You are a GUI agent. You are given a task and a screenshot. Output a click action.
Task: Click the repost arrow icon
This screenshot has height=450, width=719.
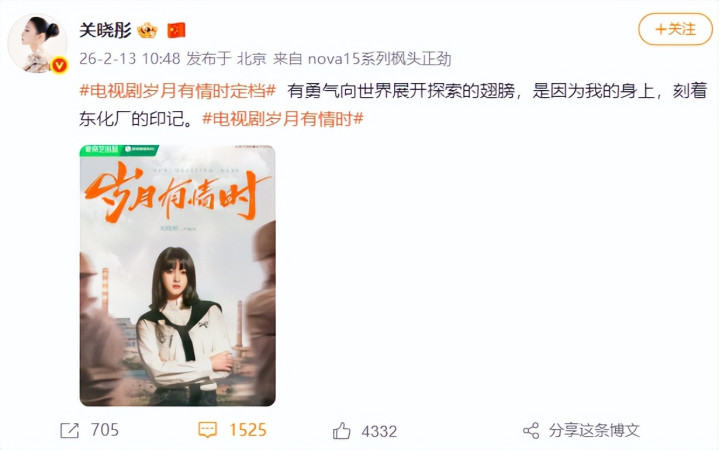(70, 430)
